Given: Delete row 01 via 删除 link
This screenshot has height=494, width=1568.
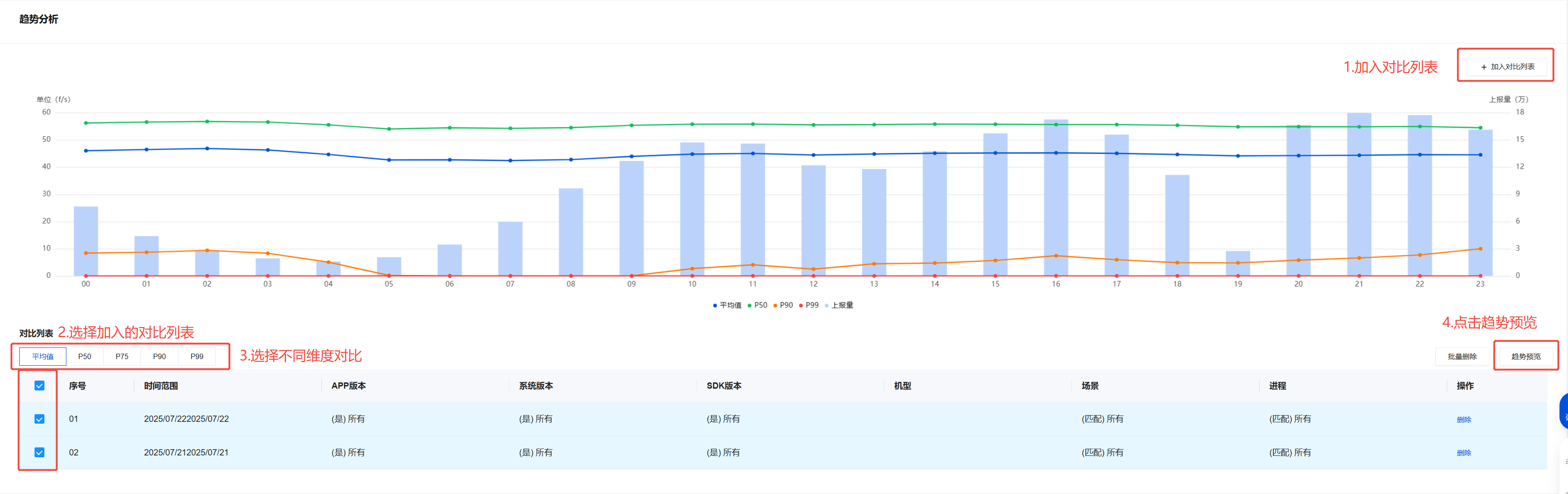Looking at the screenshot, I should pyautogui.click(x=1463, y=420).
